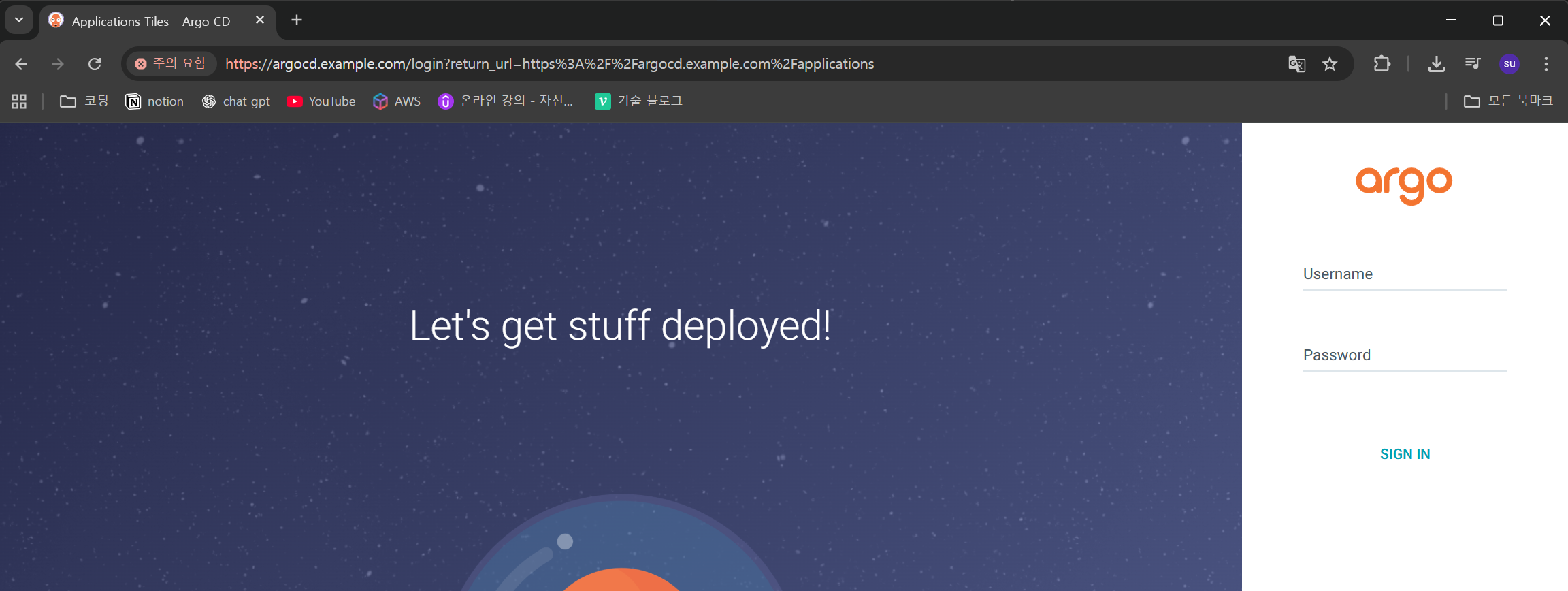Open the 온라인 강의 bookmark
The image size is (1568, 591).
point(506,101)
